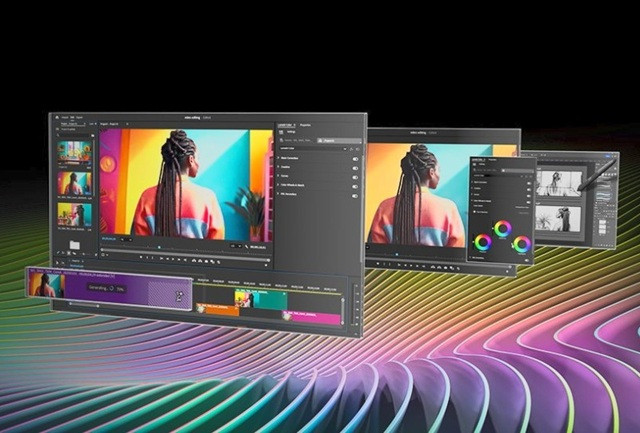This screenshot has width=640, height=433.
Task: Toggle Curves switch in the floating Lumetri panel
Action: point(529,196)
